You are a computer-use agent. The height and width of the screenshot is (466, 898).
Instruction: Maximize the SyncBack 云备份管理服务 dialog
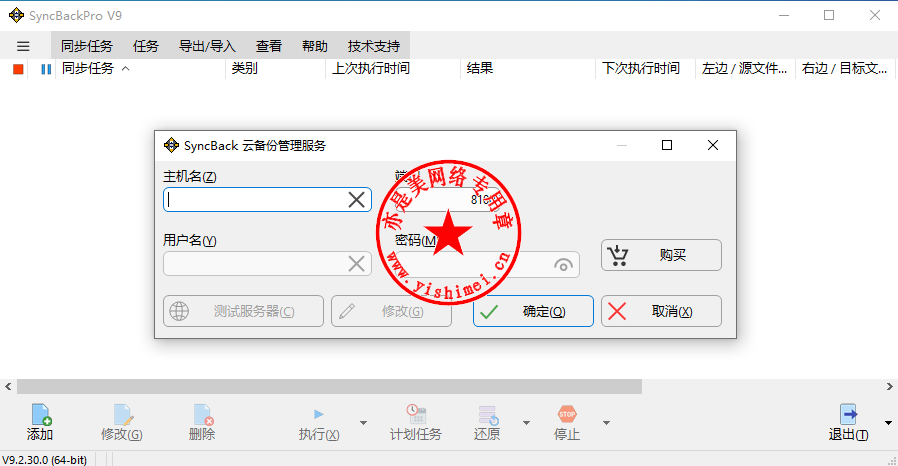coord(667,145)
